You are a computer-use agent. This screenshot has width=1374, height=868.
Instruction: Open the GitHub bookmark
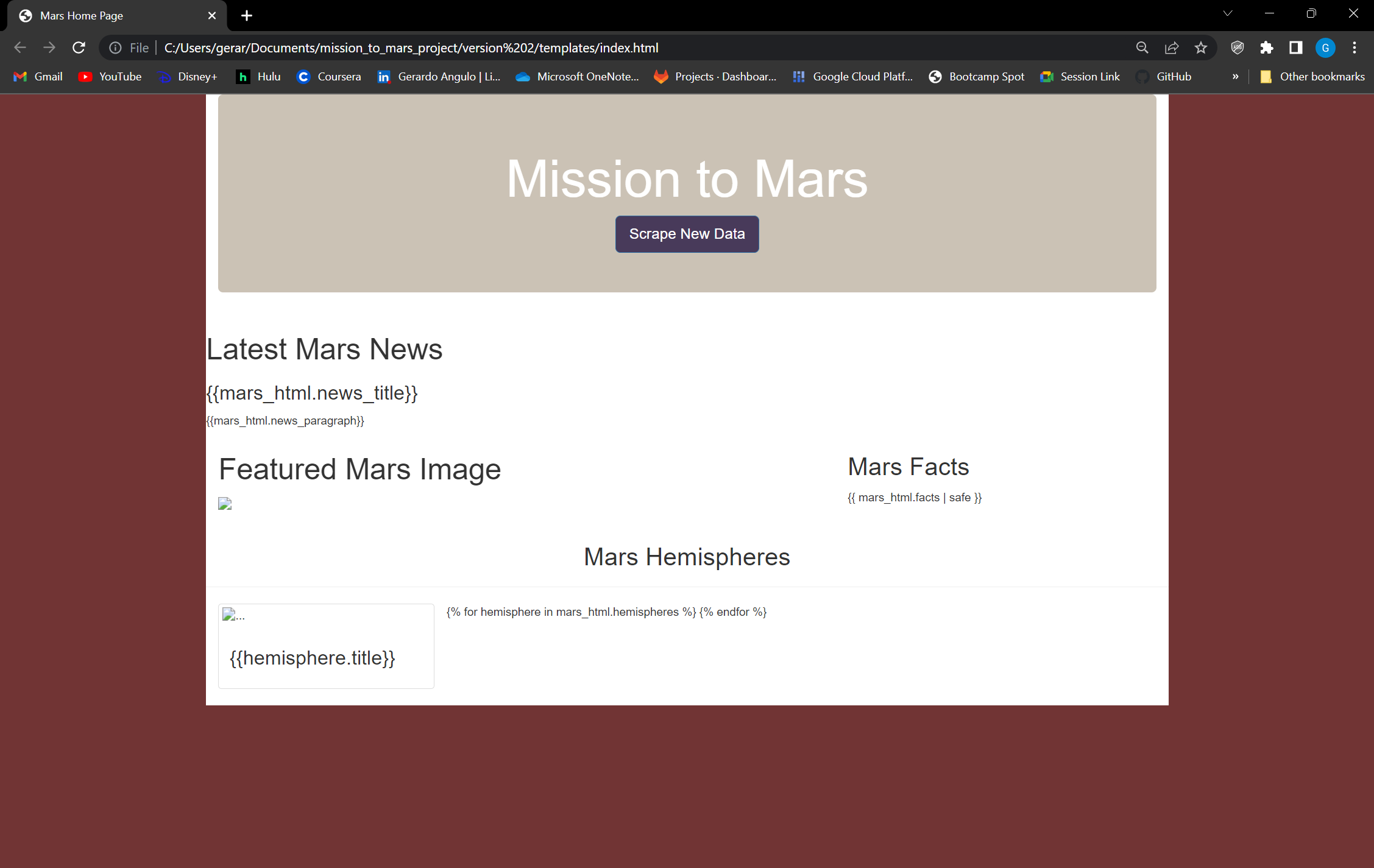click(1163, 76)
